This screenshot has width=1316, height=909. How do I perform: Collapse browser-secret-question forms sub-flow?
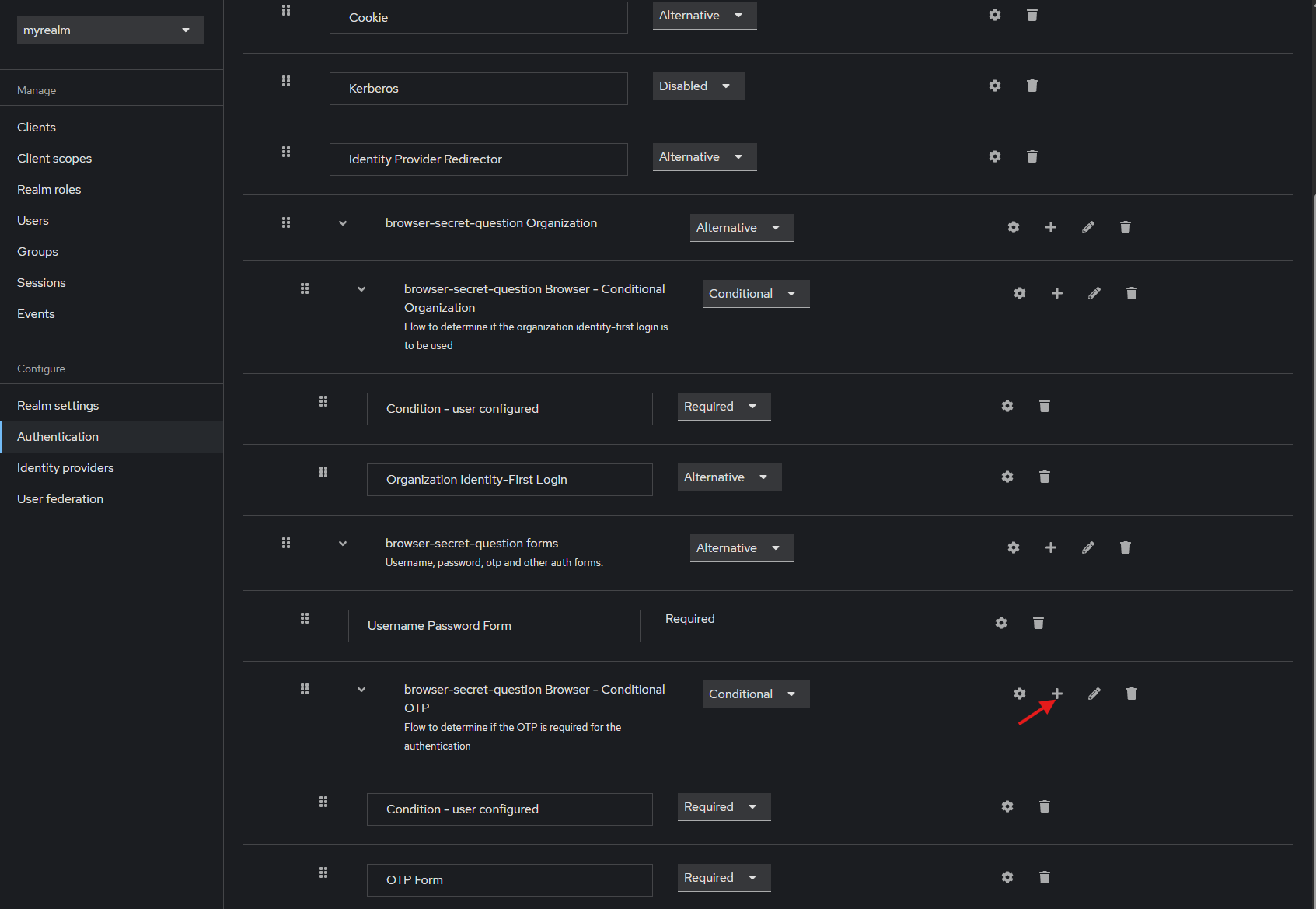click(343, 544)
